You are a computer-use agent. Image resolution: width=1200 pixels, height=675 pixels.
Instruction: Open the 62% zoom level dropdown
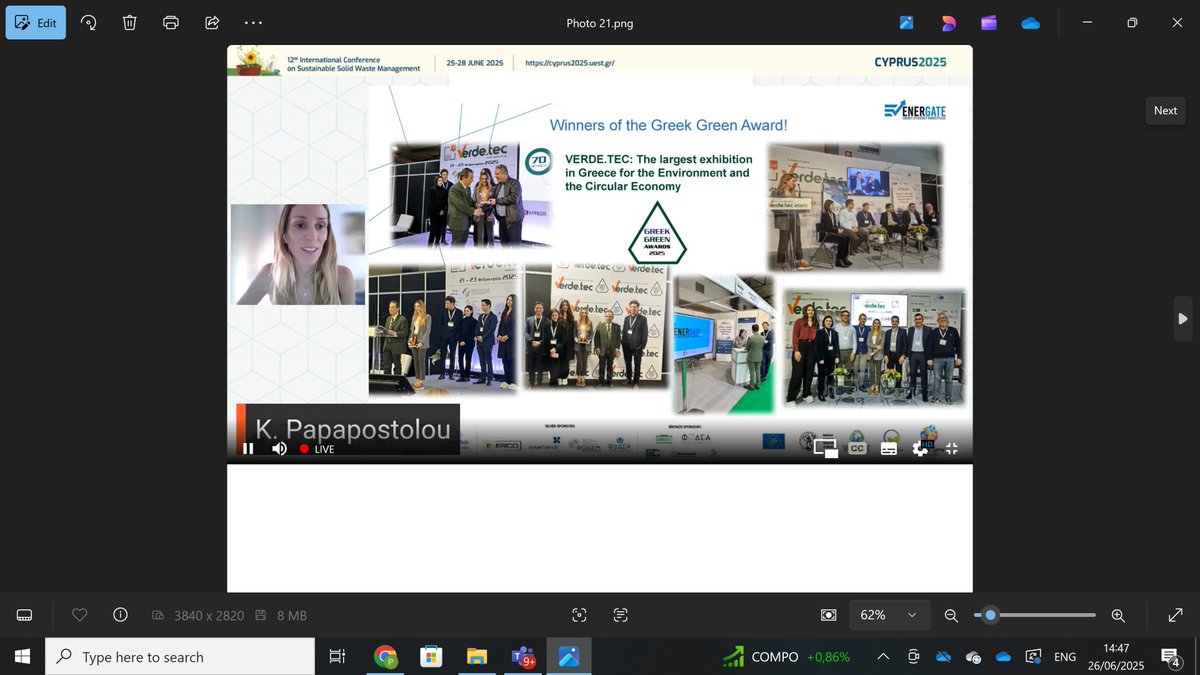pos(889,615)
